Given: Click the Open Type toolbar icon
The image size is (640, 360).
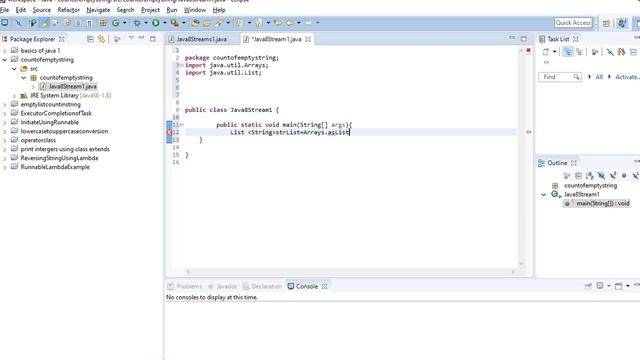Looking at the screenshot, I should point(195,23).
